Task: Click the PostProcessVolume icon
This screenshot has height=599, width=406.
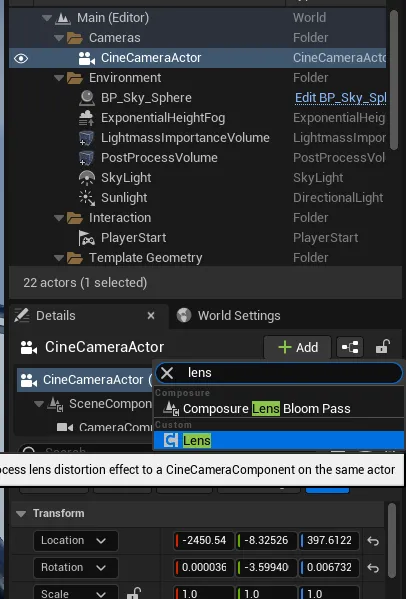Action: coord(86,158)
